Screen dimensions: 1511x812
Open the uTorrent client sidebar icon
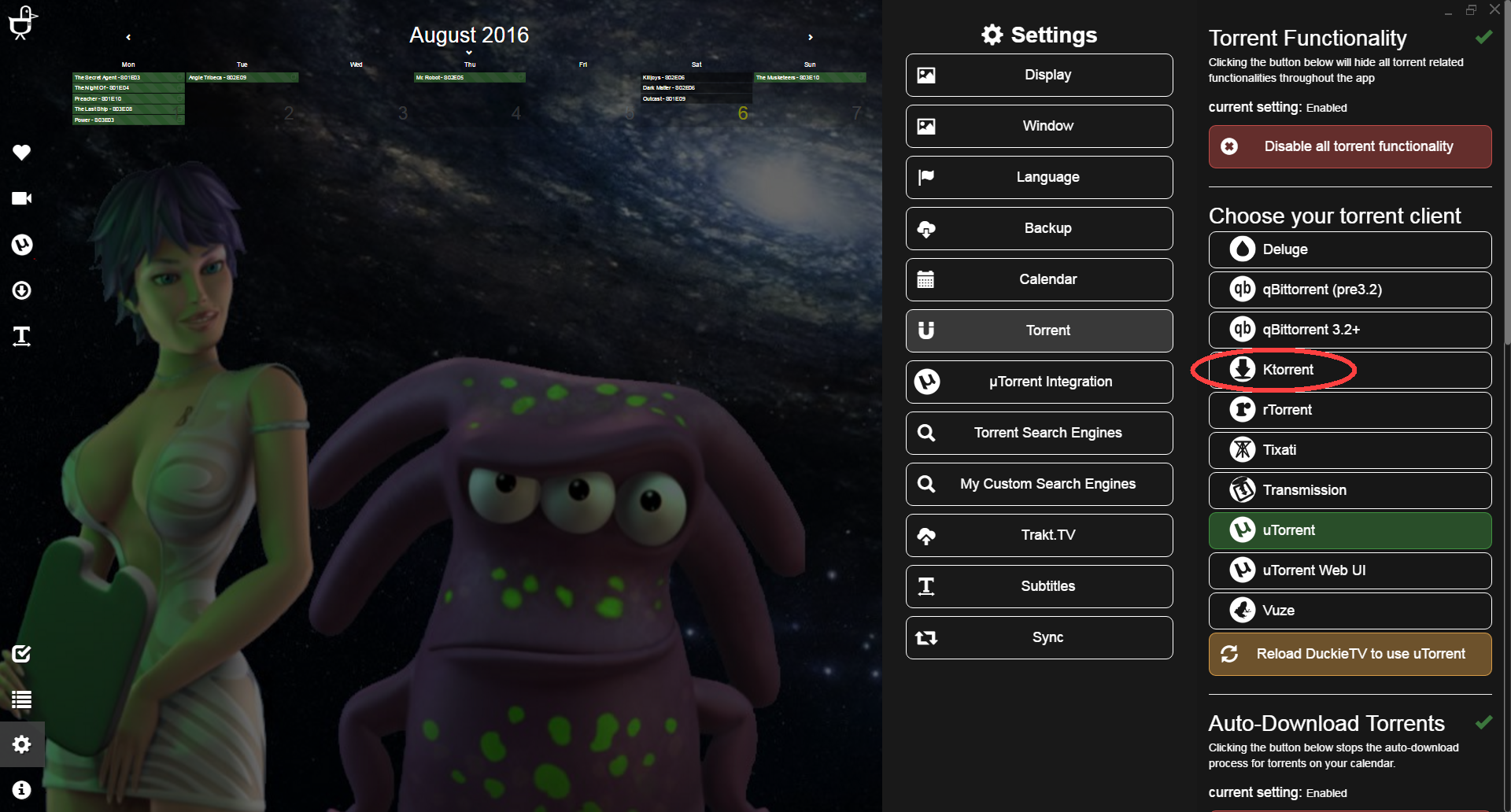point(22,245)
